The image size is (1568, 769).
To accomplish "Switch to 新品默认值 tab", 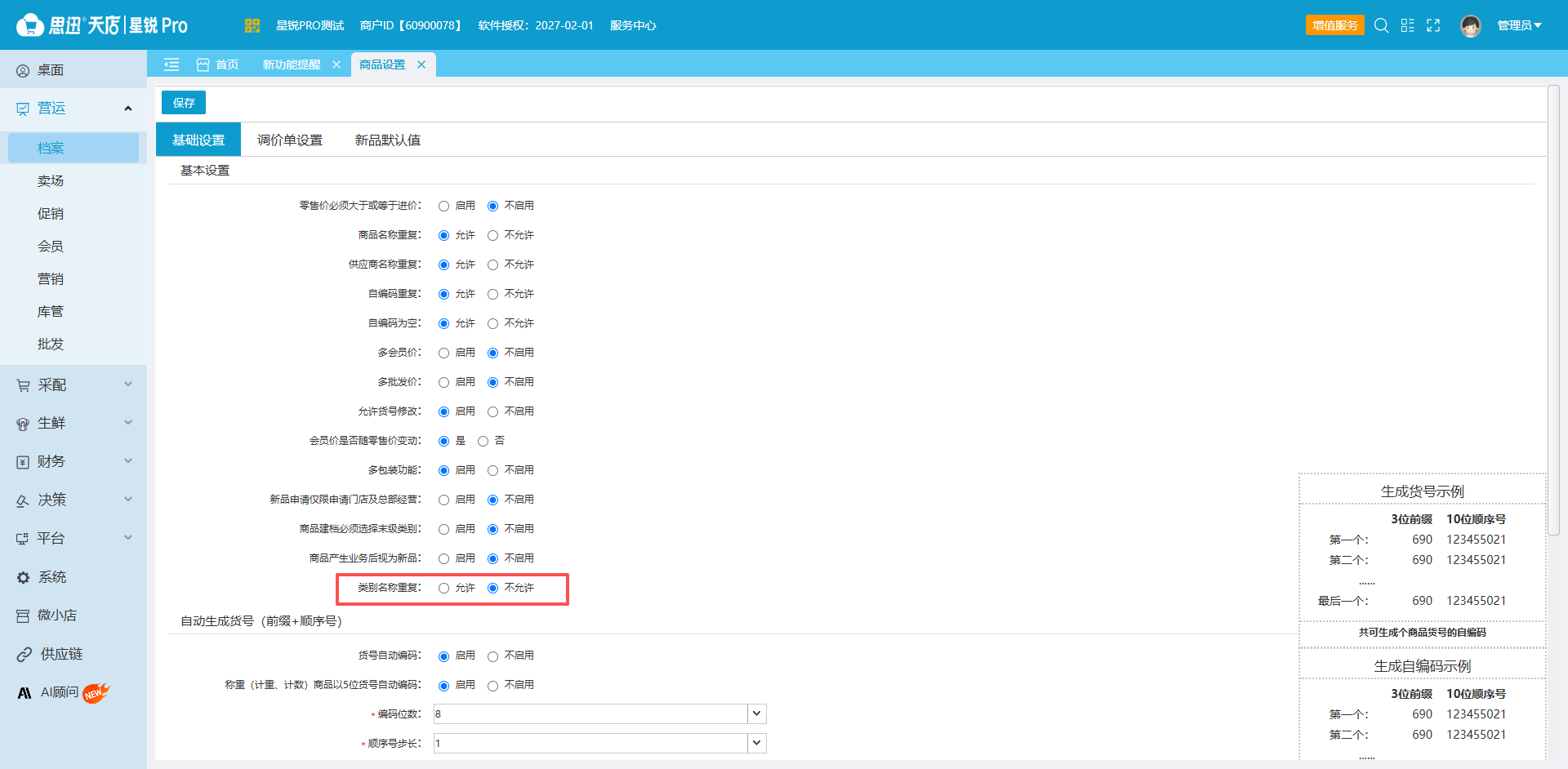I will pos(388,140).
